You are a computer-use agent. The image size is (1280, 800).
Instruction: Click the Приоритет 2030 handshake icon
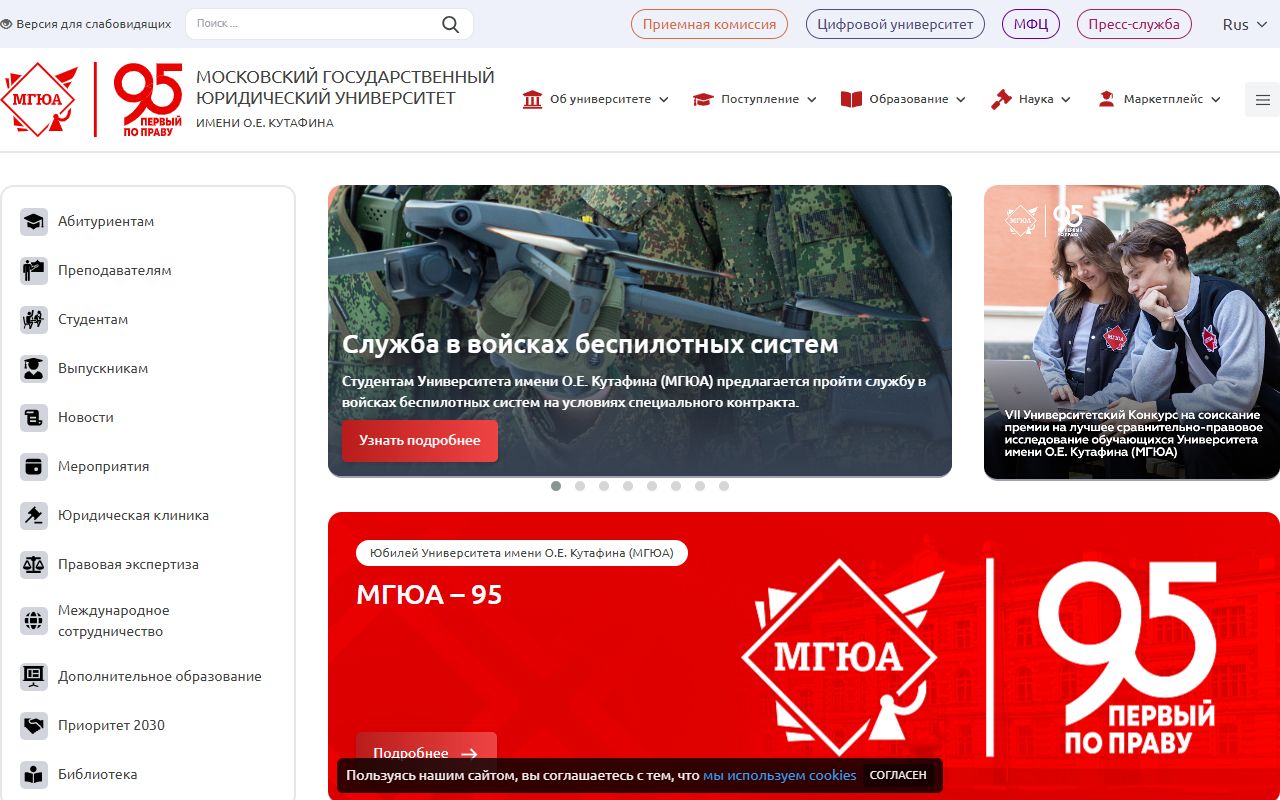coord(34,726)
